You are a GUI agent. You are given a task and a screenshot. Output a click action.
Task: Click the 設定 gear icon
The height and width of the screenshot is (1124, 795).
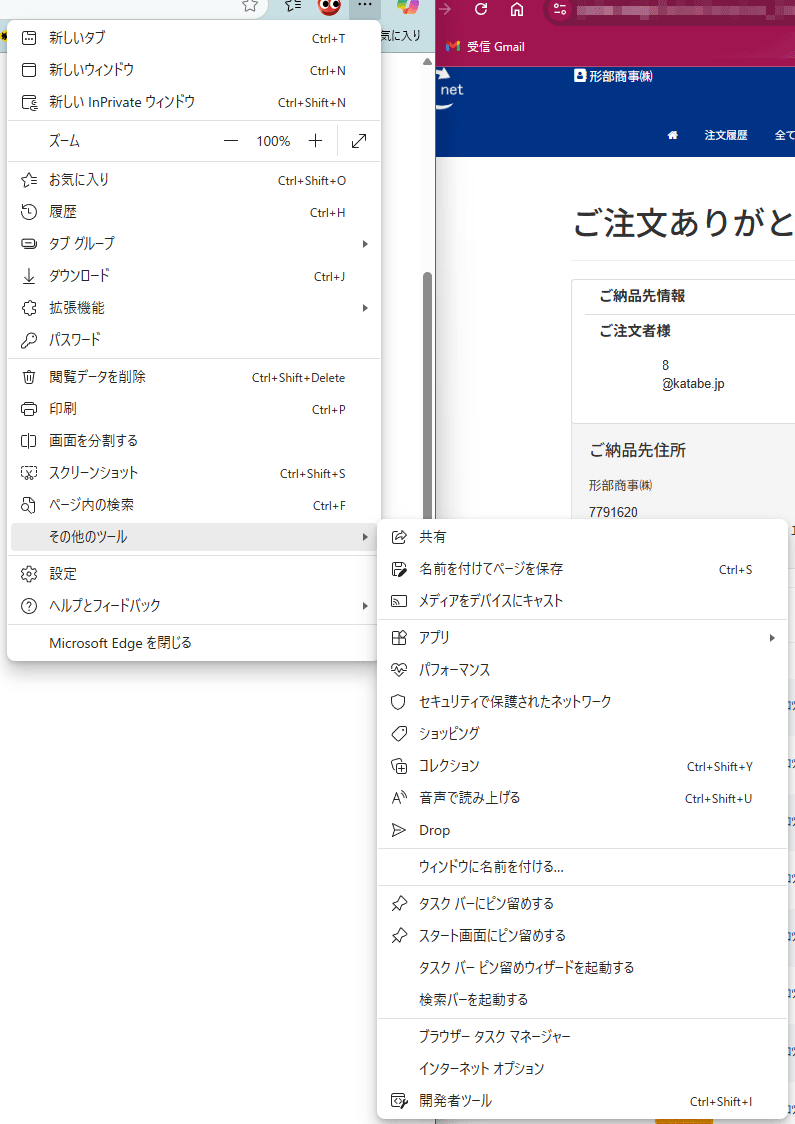click(x=29, y=574)
